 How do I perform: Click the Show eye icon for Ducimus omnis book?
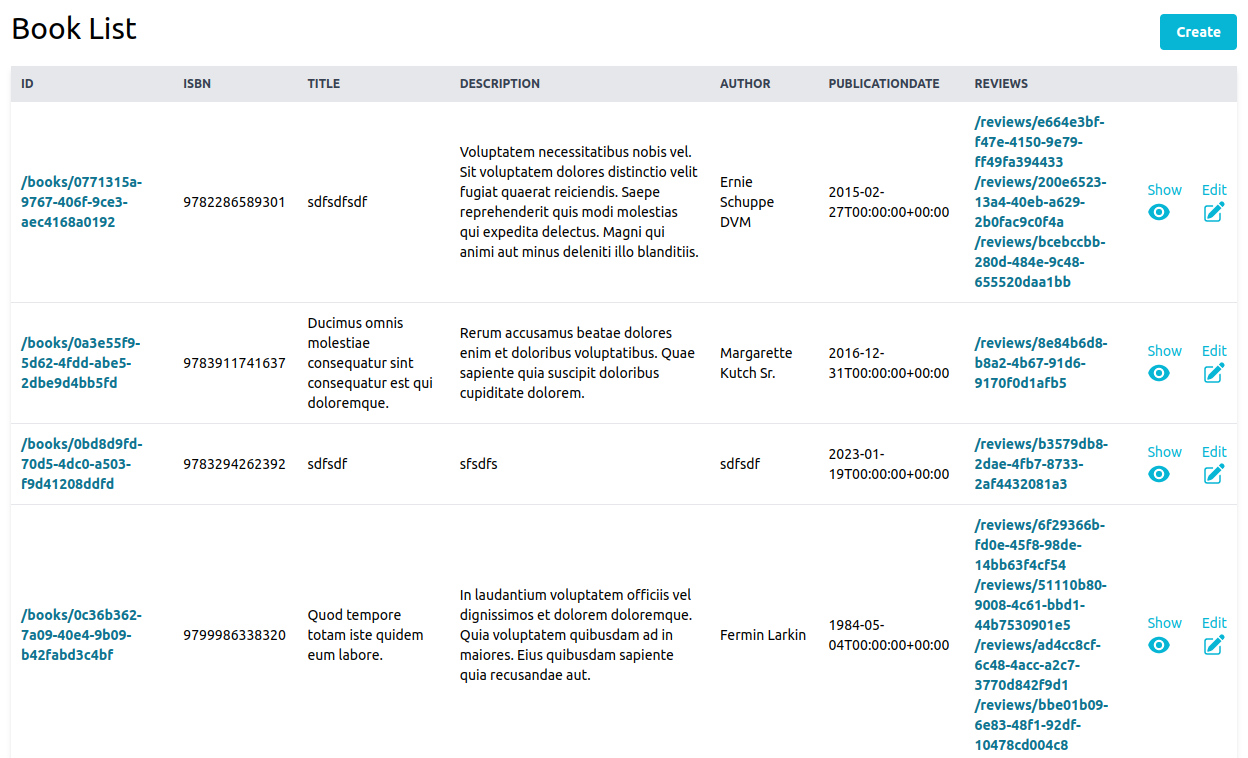point(1159,373)
